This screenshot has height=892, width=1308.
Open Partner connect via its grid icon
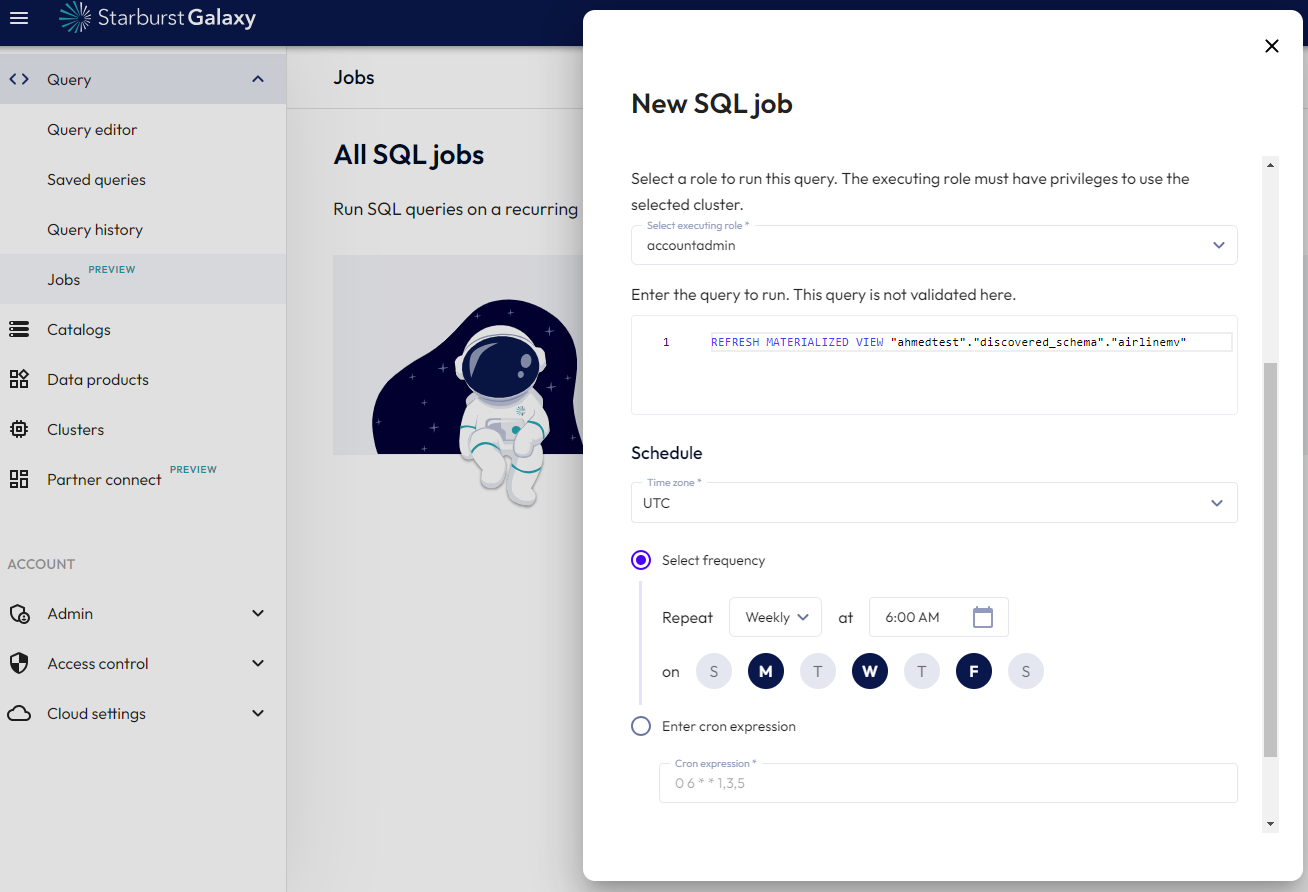coord(18,479)
